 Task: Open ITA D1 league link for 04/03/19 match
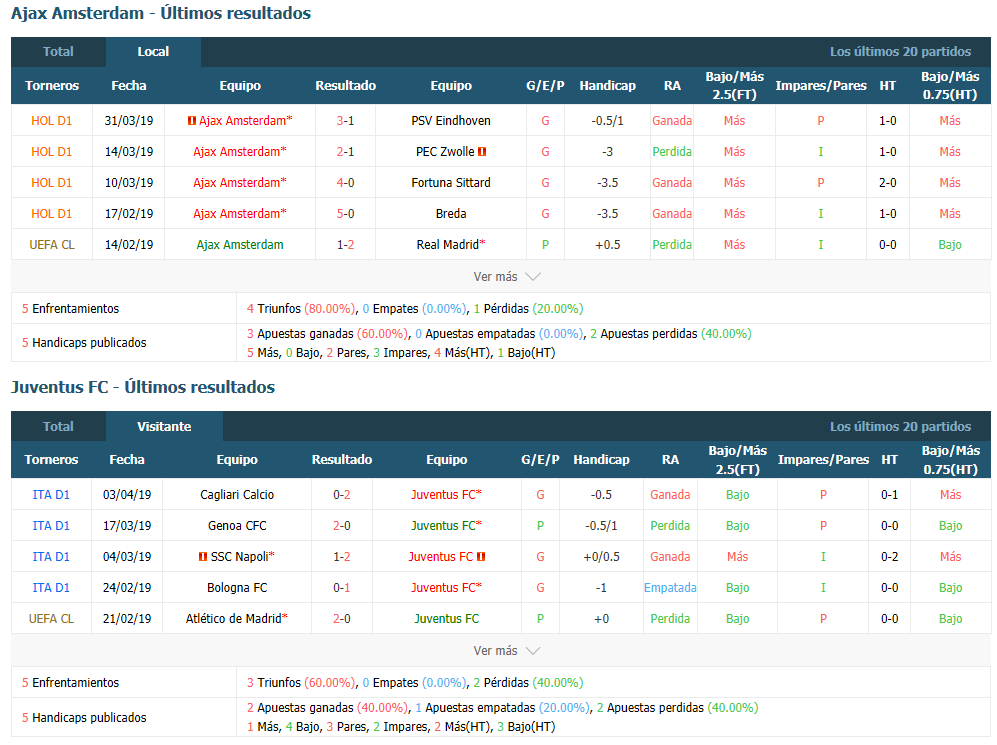click(51, 557)
